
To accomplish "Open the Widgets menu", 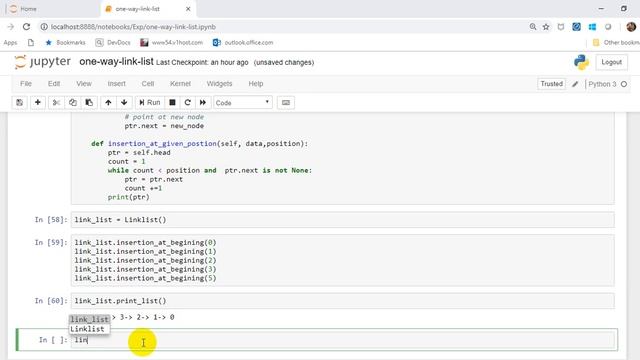I will 219,84.
